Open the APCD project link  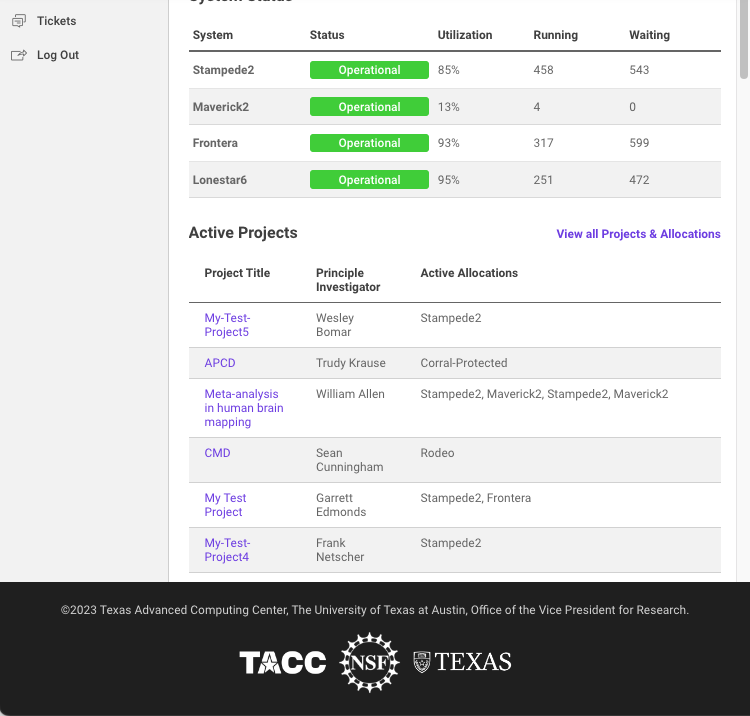pos(220,363)
